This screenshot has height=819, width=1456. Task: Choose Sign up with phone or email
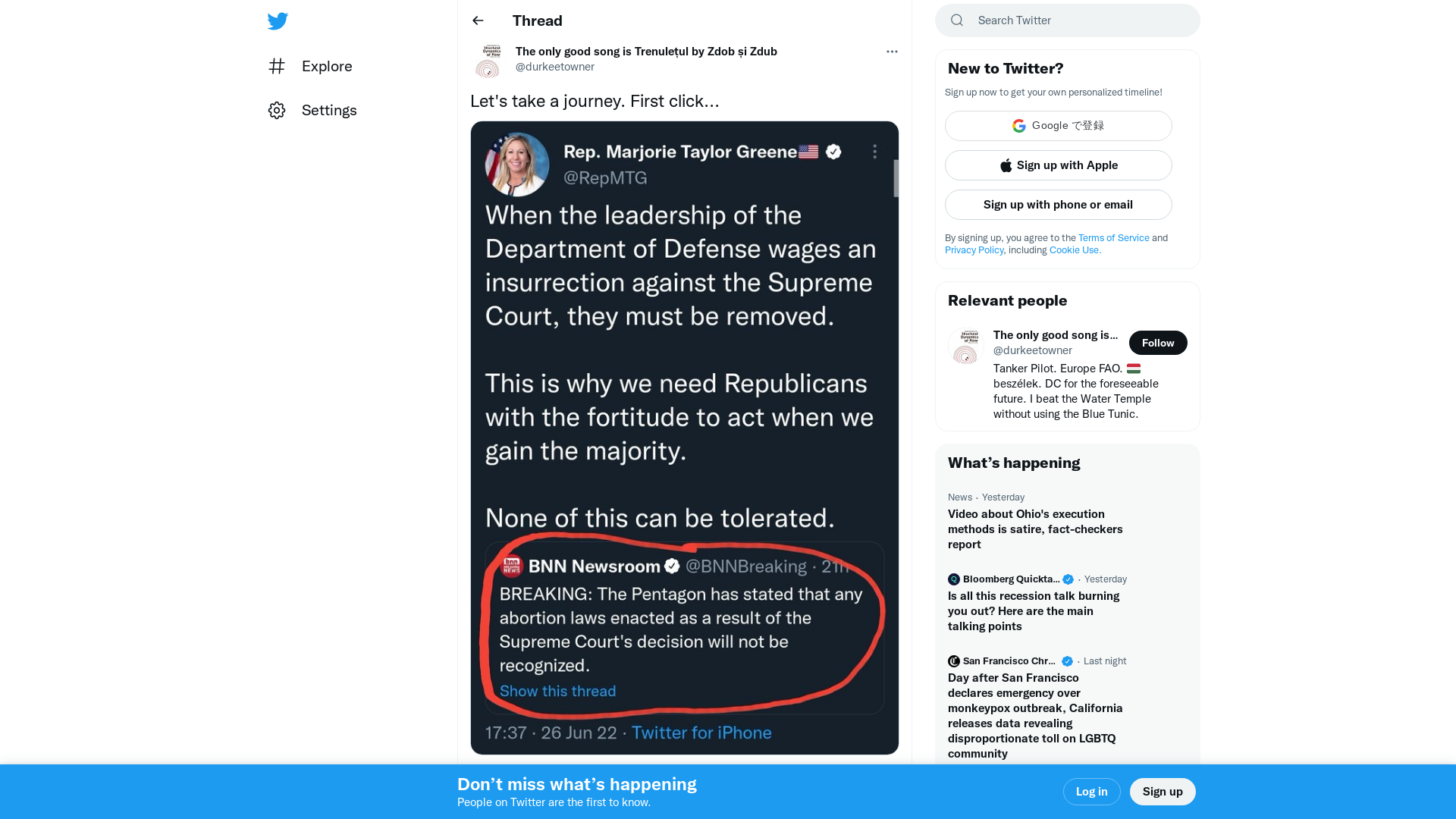coord(1058,205)
